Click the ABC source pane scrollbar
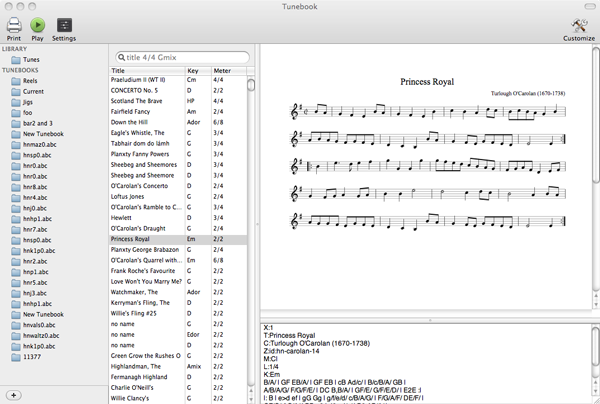The image size is (600, 404). (596, 346)
